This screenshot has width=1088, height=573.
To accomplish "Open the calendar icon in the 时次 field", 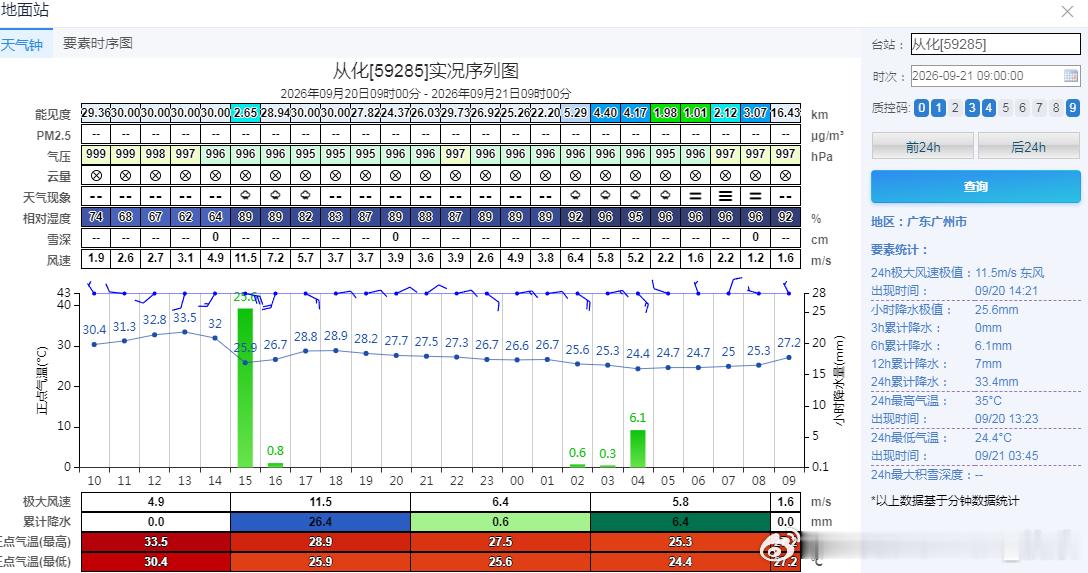I will click(1071, 76).
